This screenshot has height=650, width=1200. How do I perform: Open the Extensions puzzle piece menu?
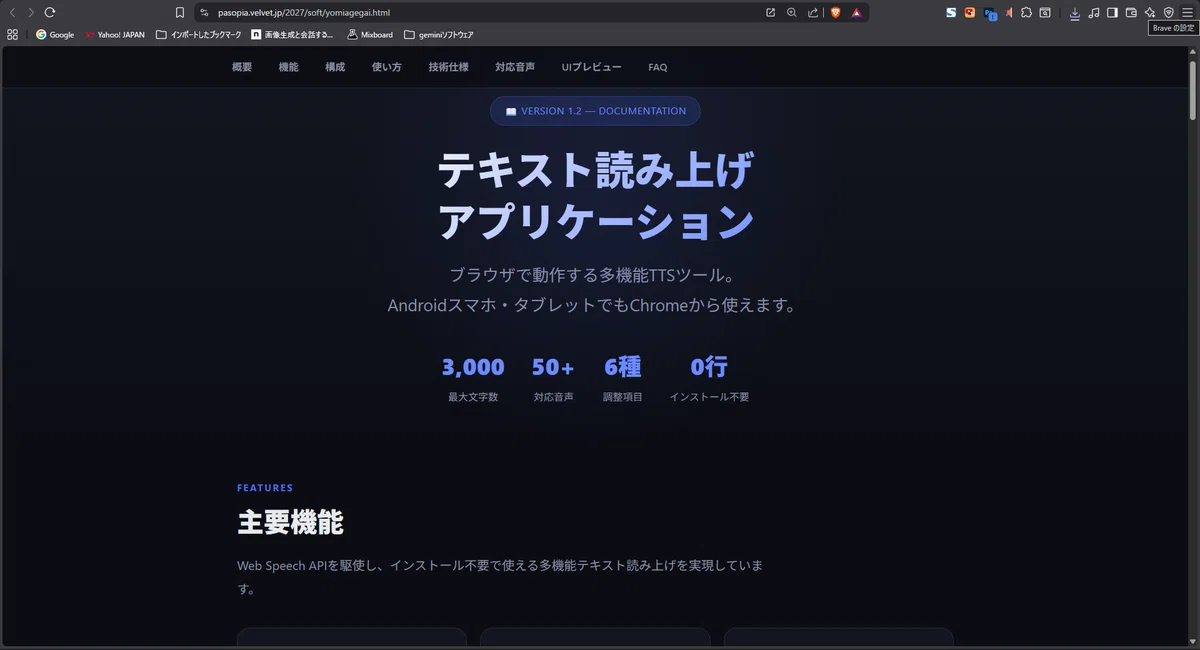pos(1026,12)
